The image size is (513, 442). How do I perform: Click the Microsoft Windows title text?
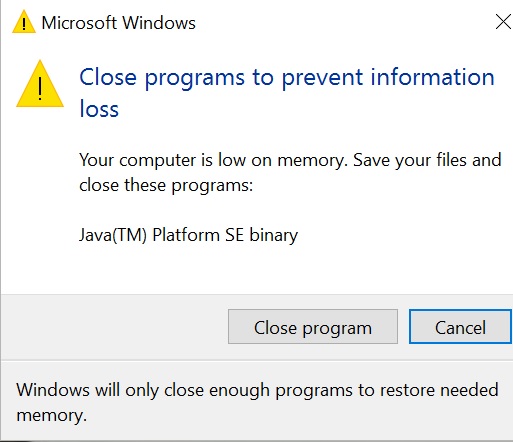pos(118,23)
